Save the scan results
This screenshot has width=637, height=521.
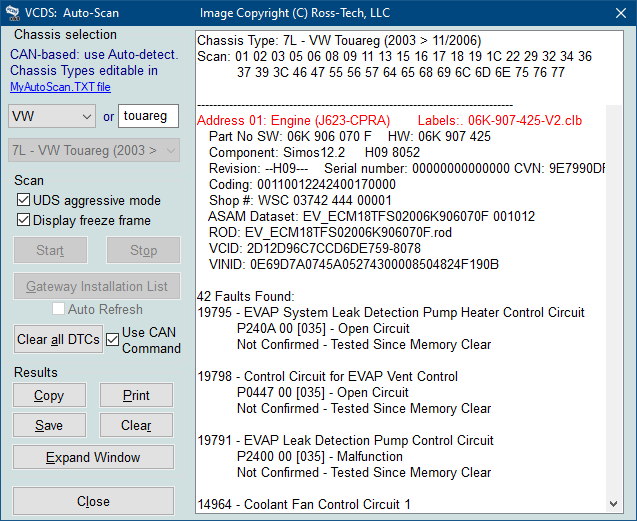pyautogui.click(x=49, y=425)
